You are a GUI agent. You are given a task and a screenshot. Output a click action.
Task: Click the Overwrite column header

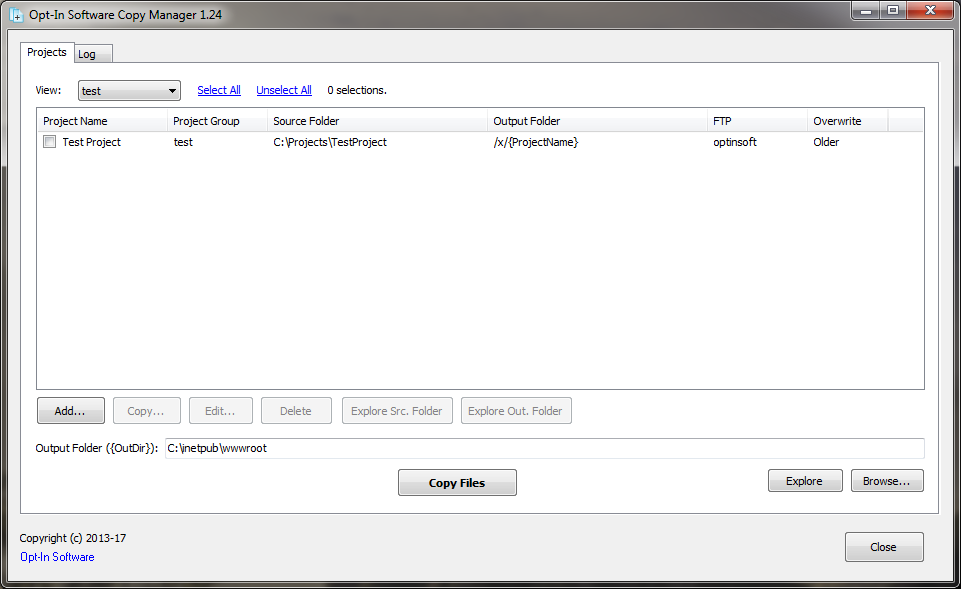click(846, 121)
